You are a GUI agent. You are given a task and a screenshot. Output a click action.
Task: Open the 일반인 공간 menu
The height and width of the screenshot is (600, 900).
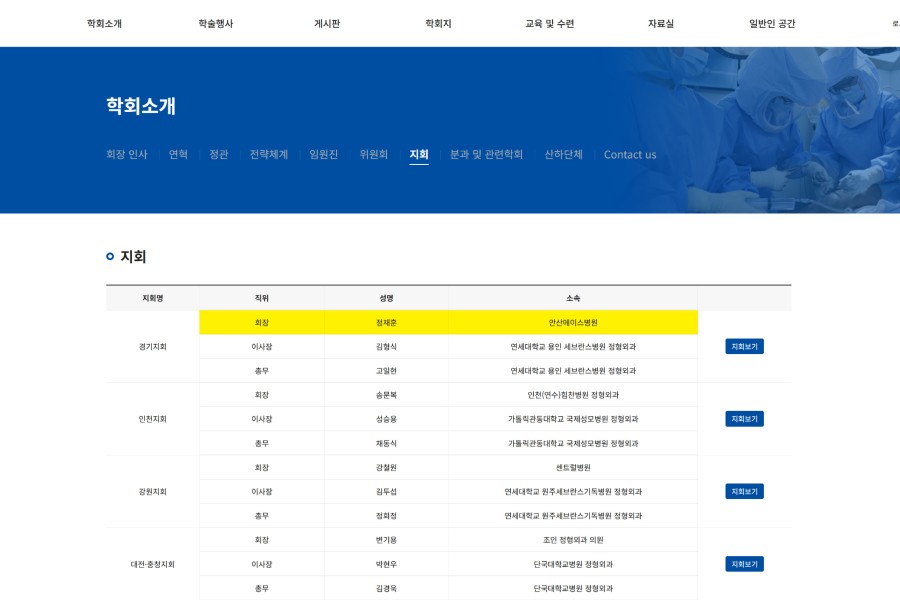tap(772, 24)
